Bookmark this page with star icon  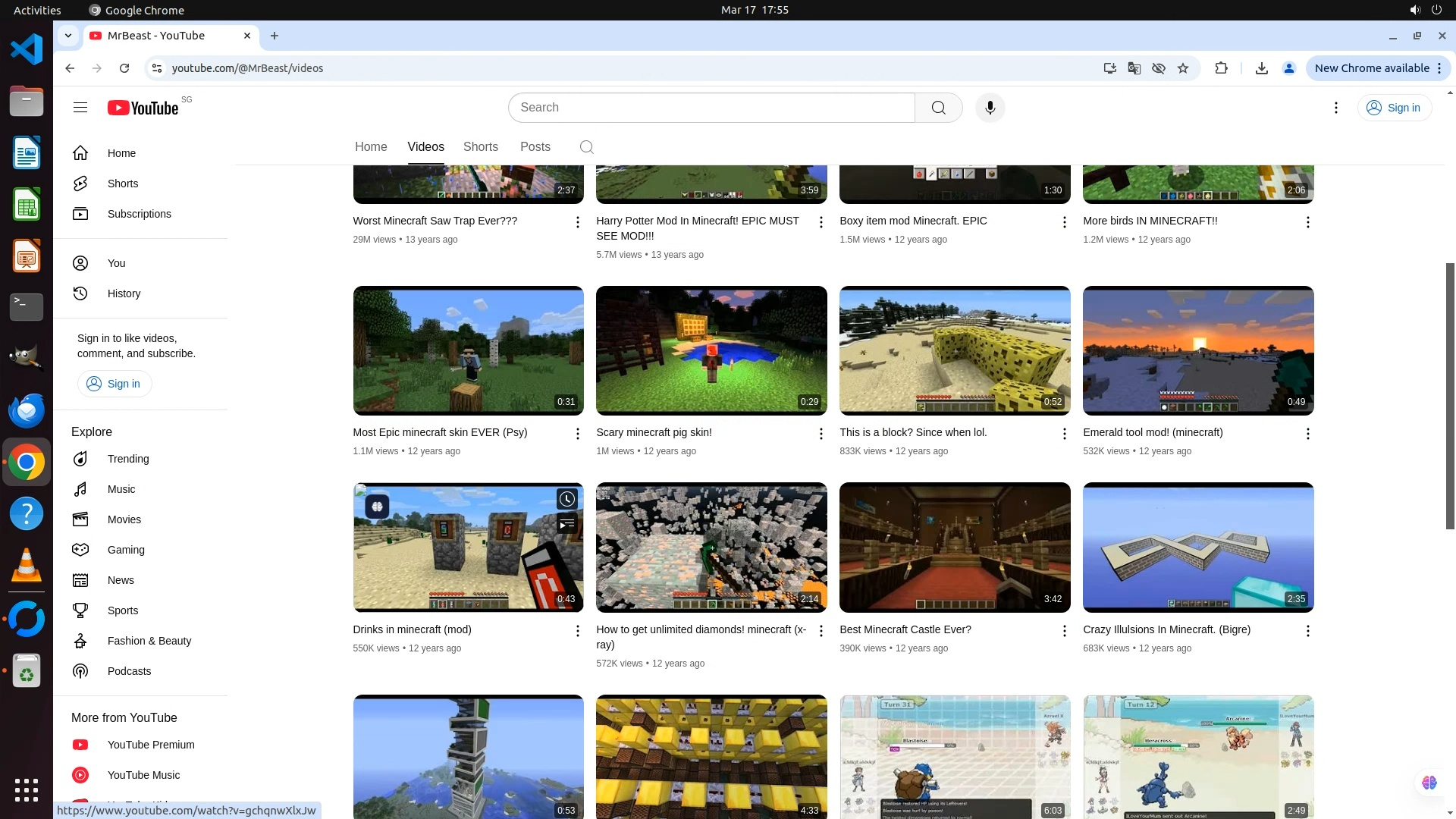point(1183,68)
